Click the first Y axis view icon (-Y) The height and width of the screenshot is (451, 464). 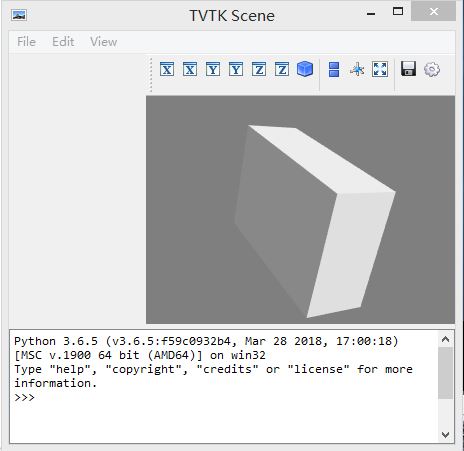point(213,69)
